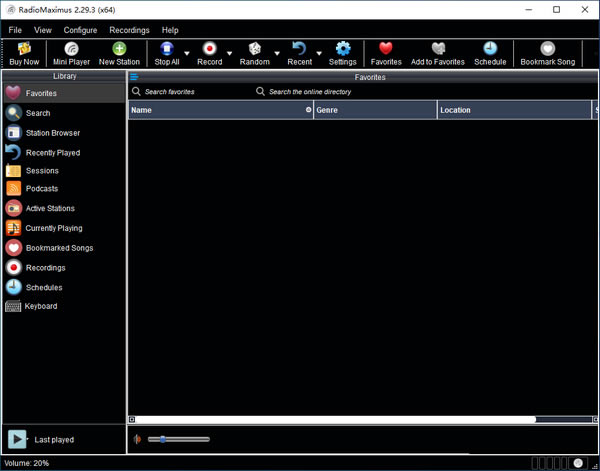Expand the Record dropdown arrow

(230, 54)
